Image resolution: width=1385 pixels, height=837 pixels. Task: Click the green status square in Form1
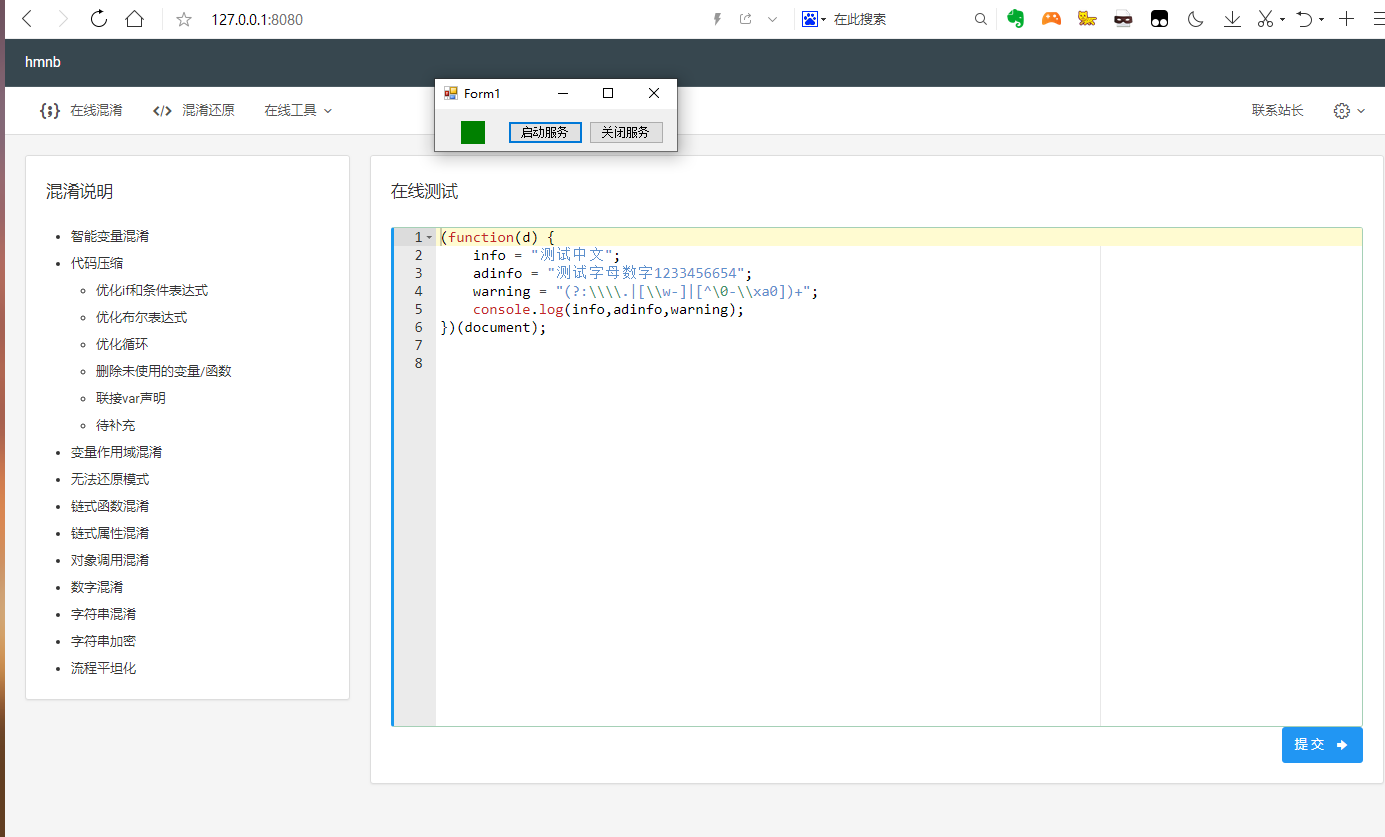click(x=473, y=132)
